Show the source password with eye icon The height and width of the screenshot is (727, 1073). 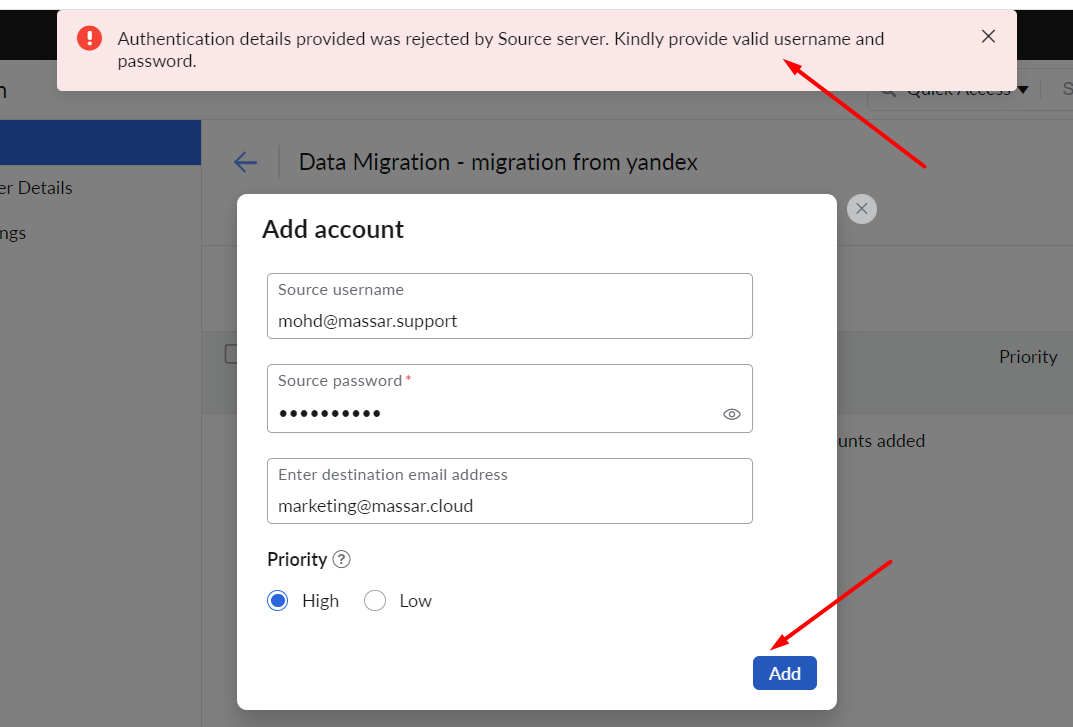click(x=732, y=414)
